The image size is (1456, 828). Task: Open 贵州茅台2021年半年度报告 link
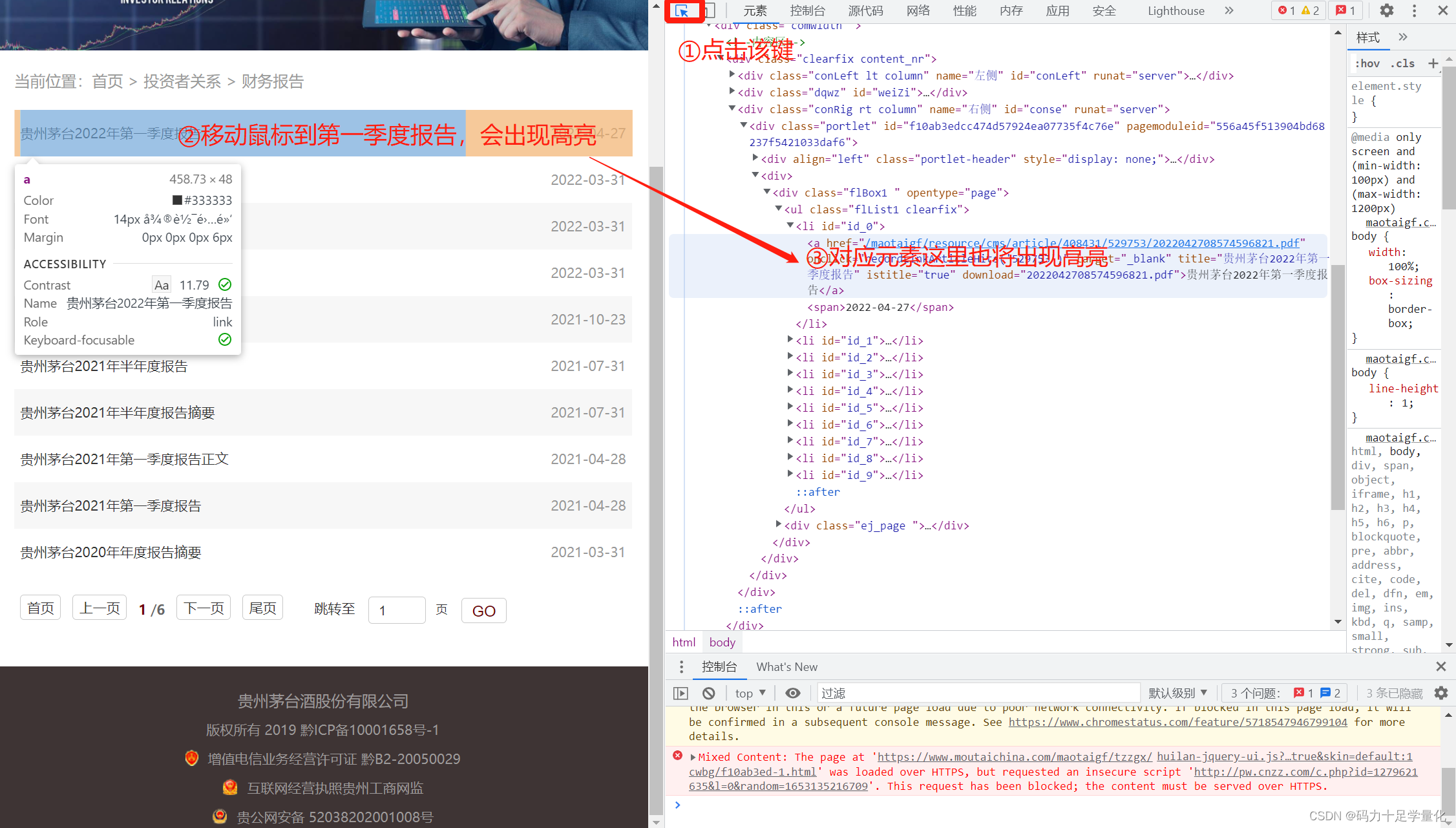[103, 366]
